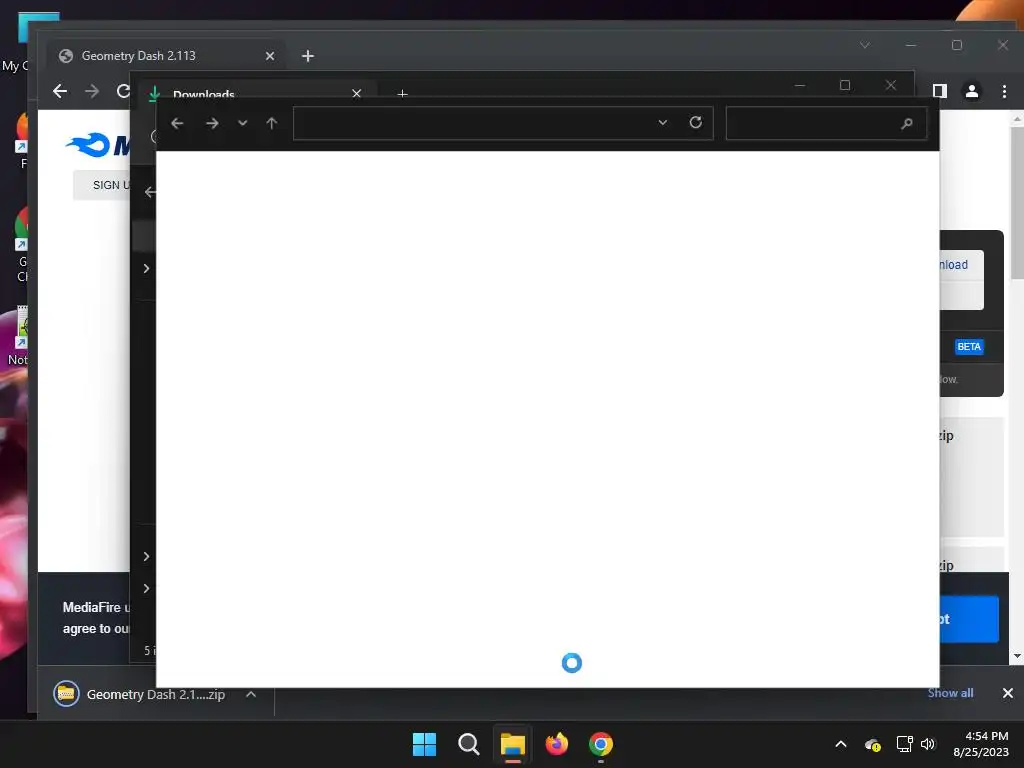This screenshot has width=1024, height=768.
Task: Open recent locations dropdown in File Explorer
Action: click(242, 123)
